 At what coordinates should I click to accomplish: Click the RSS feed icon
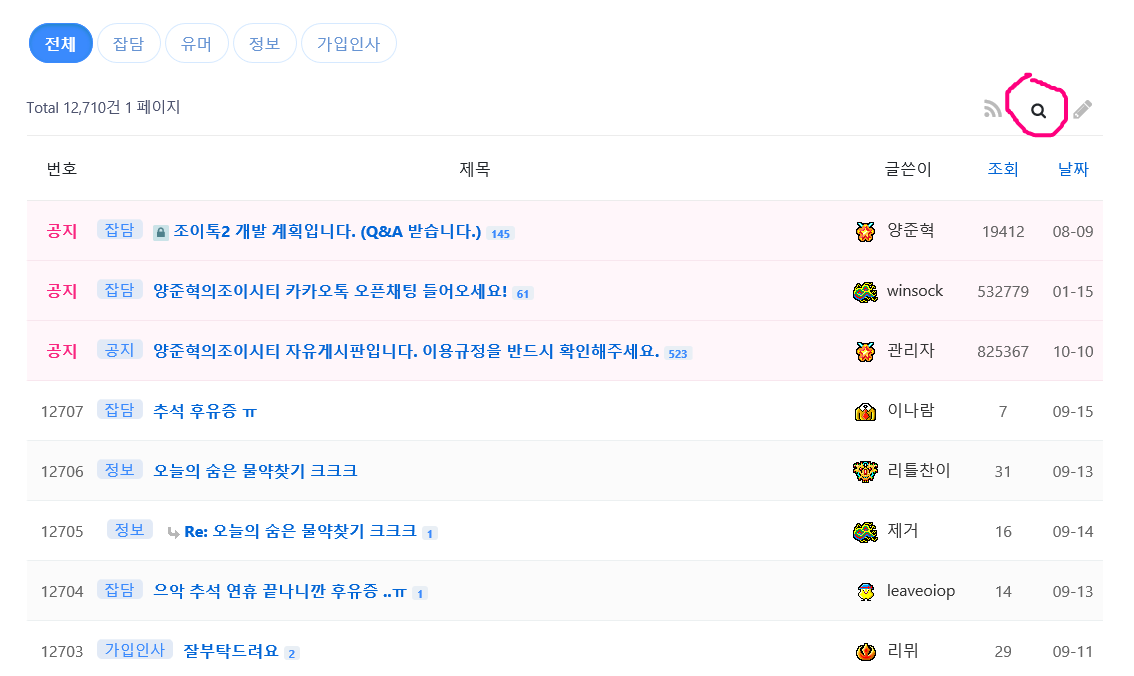pos(993,109)
